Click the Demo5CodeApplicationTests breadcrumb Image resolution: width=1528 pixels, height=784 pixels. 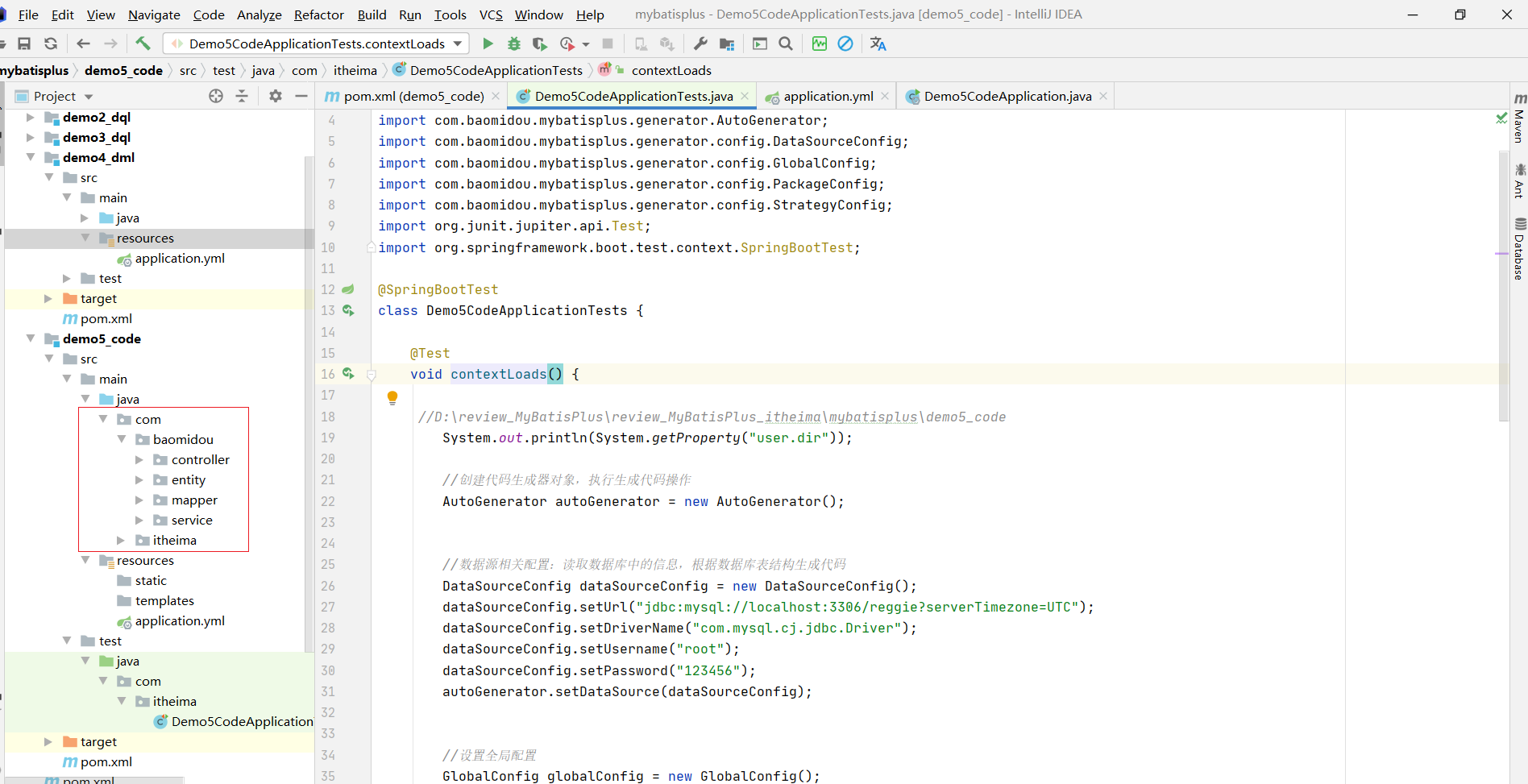tap(496, 70)
